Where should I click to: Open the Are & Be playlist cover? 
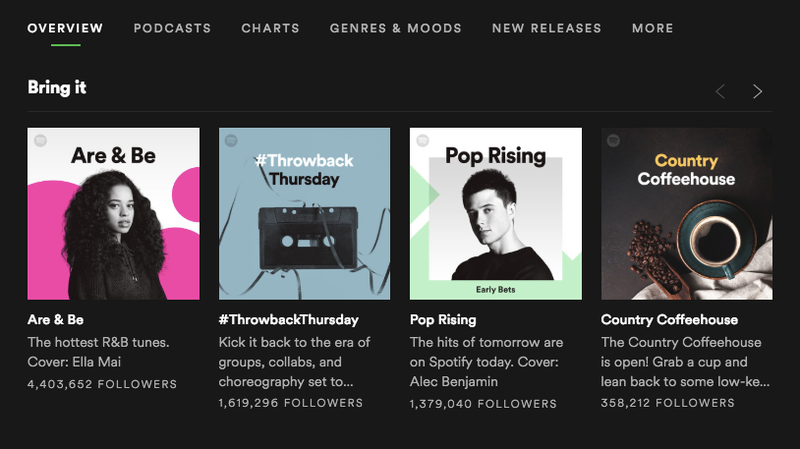tap(113, 214)
